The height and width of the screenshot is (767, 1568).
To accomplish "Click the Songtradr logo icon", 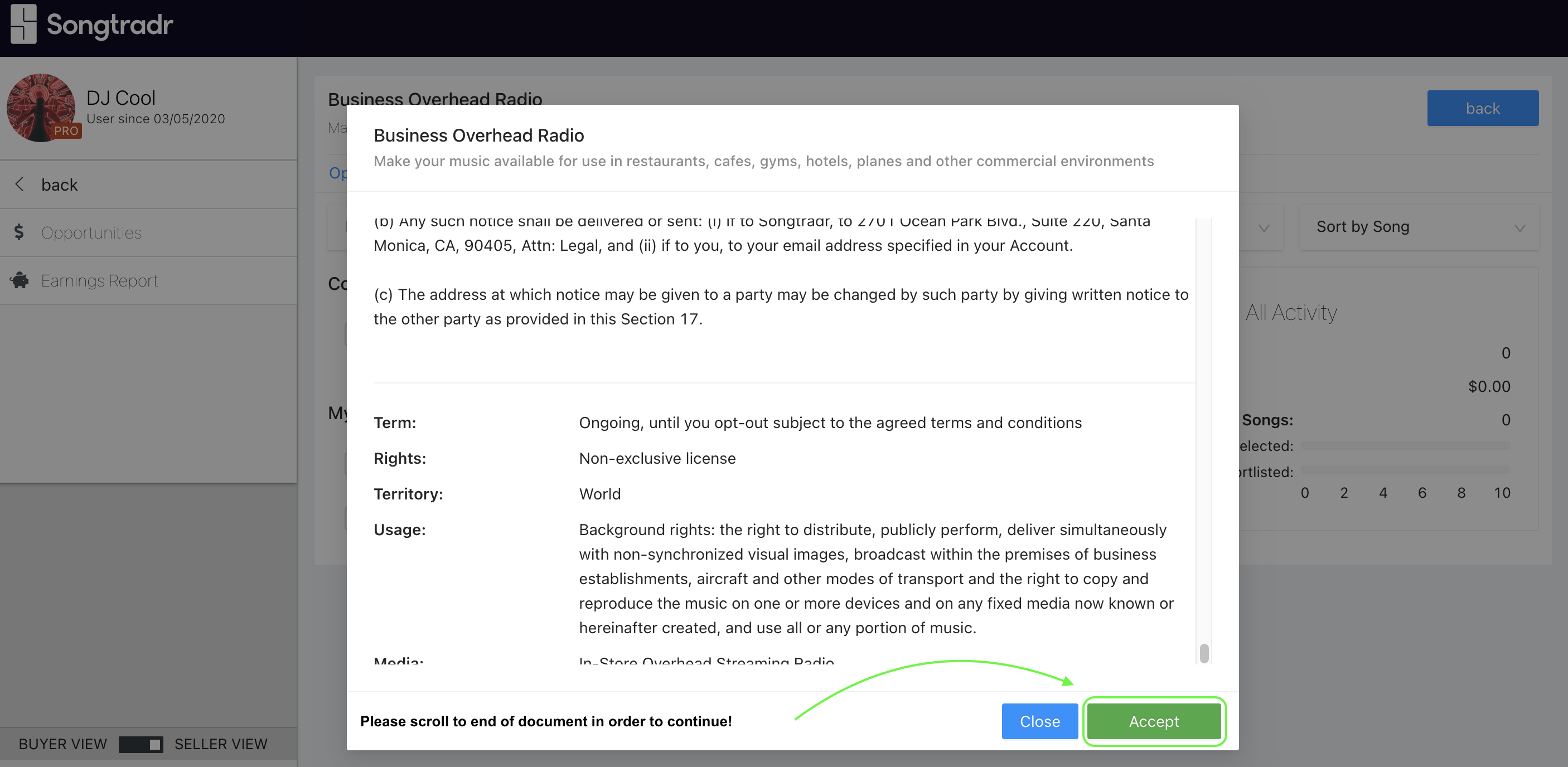I will [24, 24].
